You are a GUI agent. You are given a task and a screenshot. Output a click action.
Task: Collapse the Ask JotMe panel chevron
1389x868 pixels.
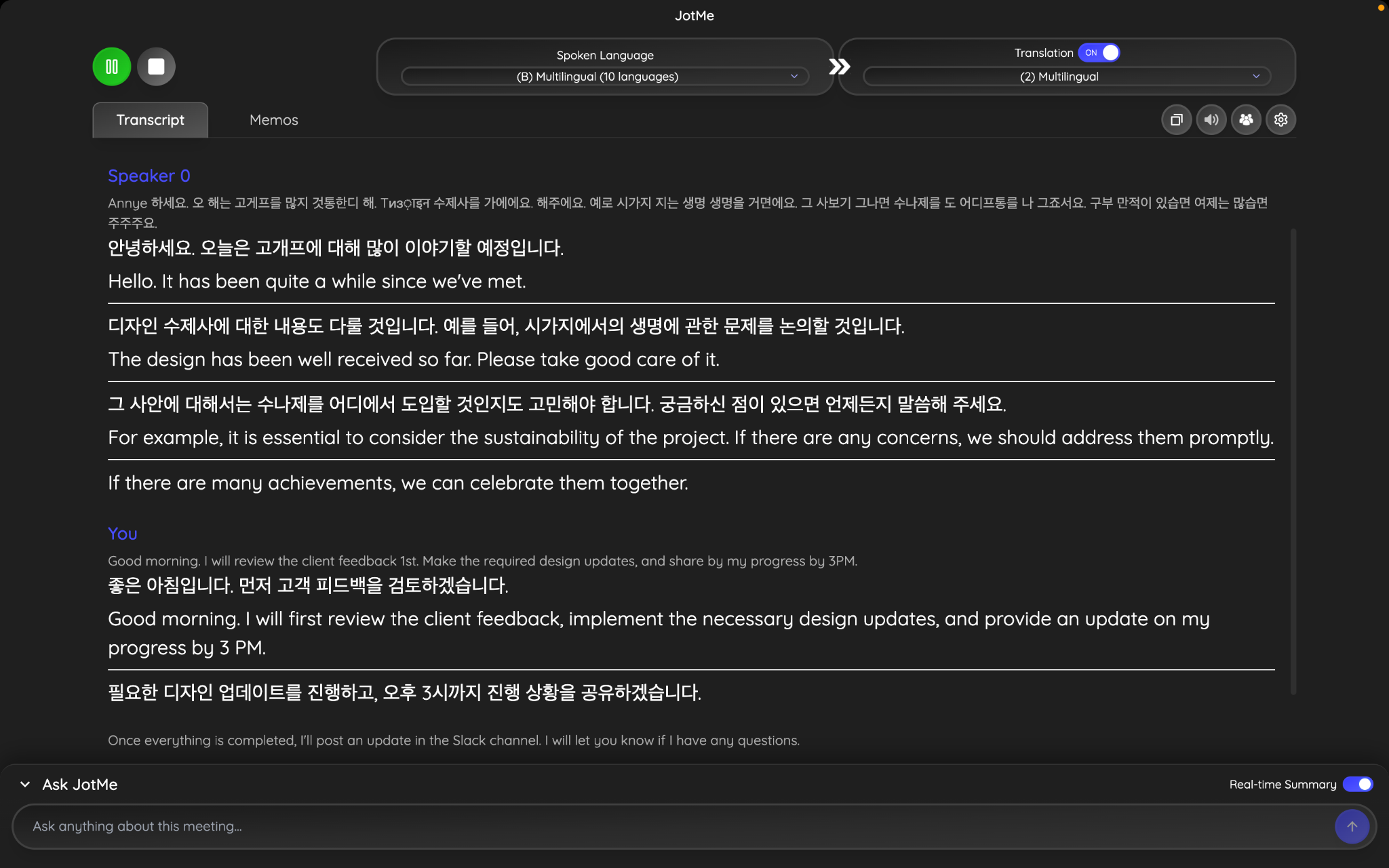click(25, 785)
